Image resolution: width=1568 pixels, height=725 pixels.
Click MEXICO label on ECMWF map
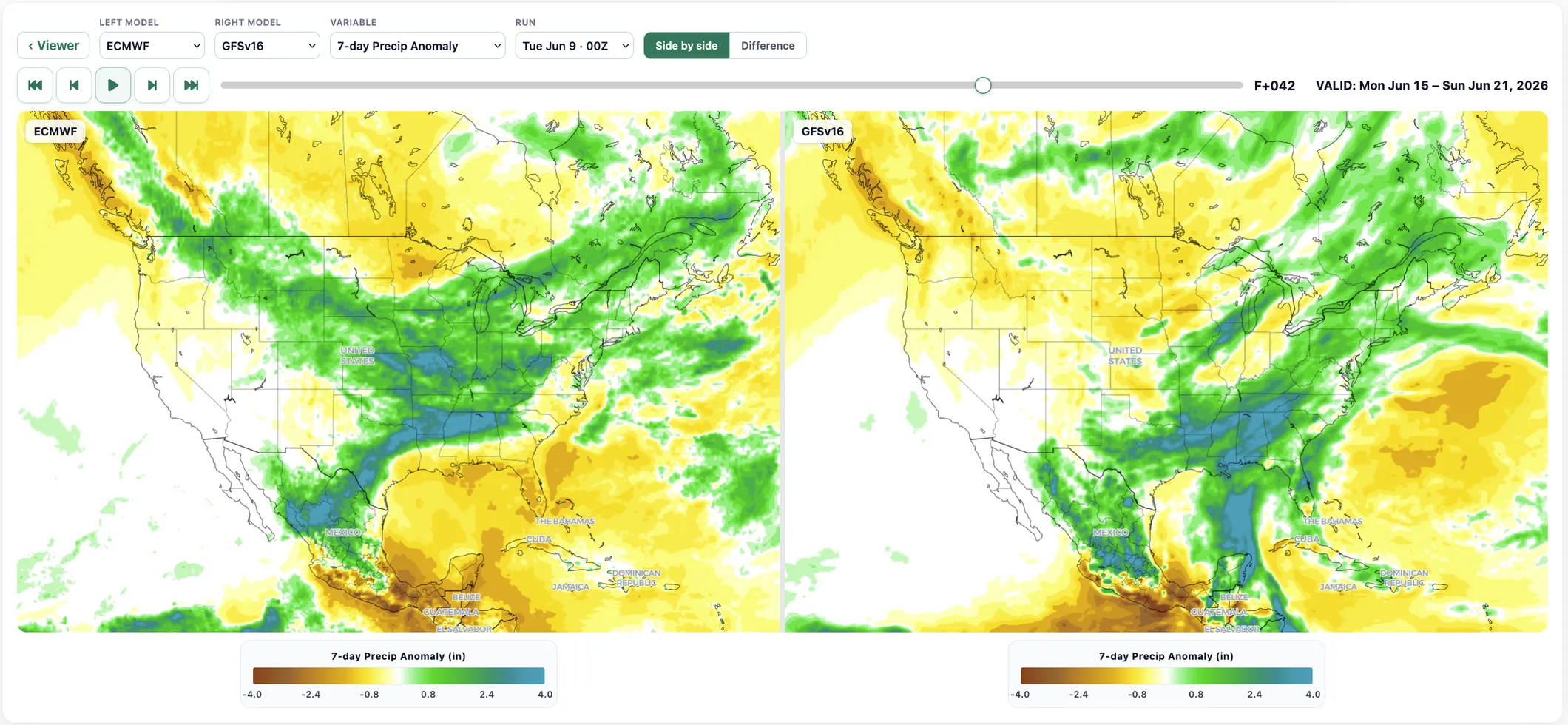[x=343, y=533]
